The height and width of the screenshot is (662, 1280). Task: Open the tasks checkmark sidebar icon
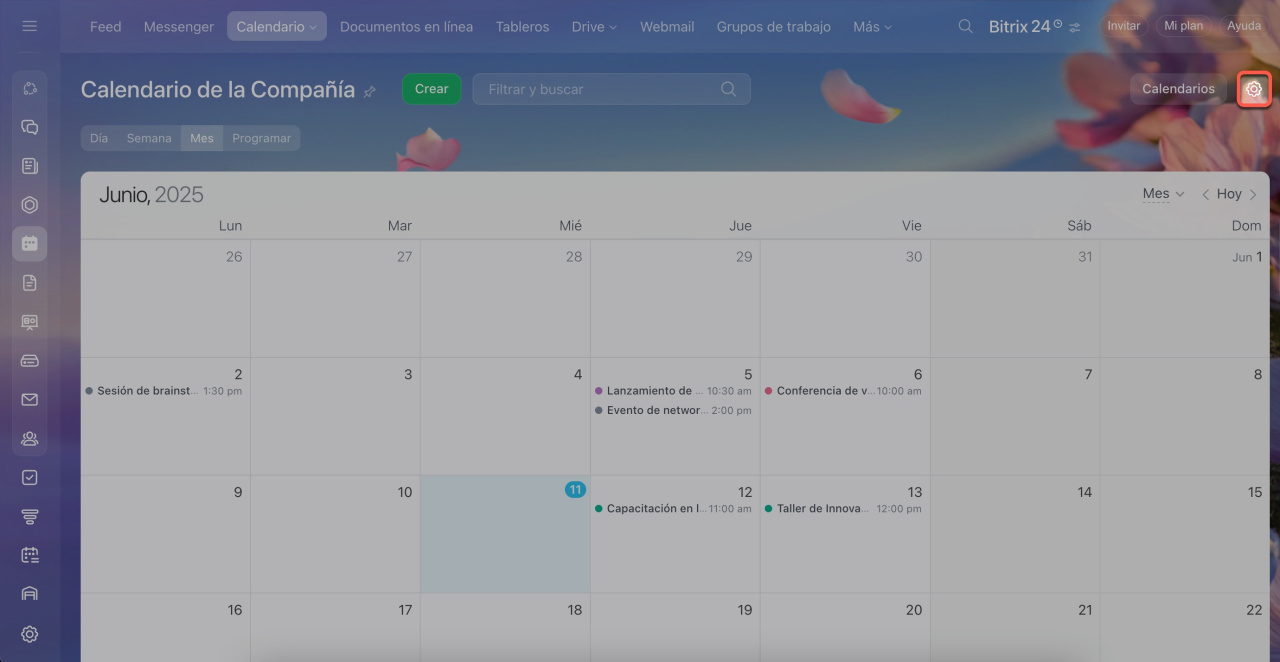pyautogui.click(x=29, y=477)
